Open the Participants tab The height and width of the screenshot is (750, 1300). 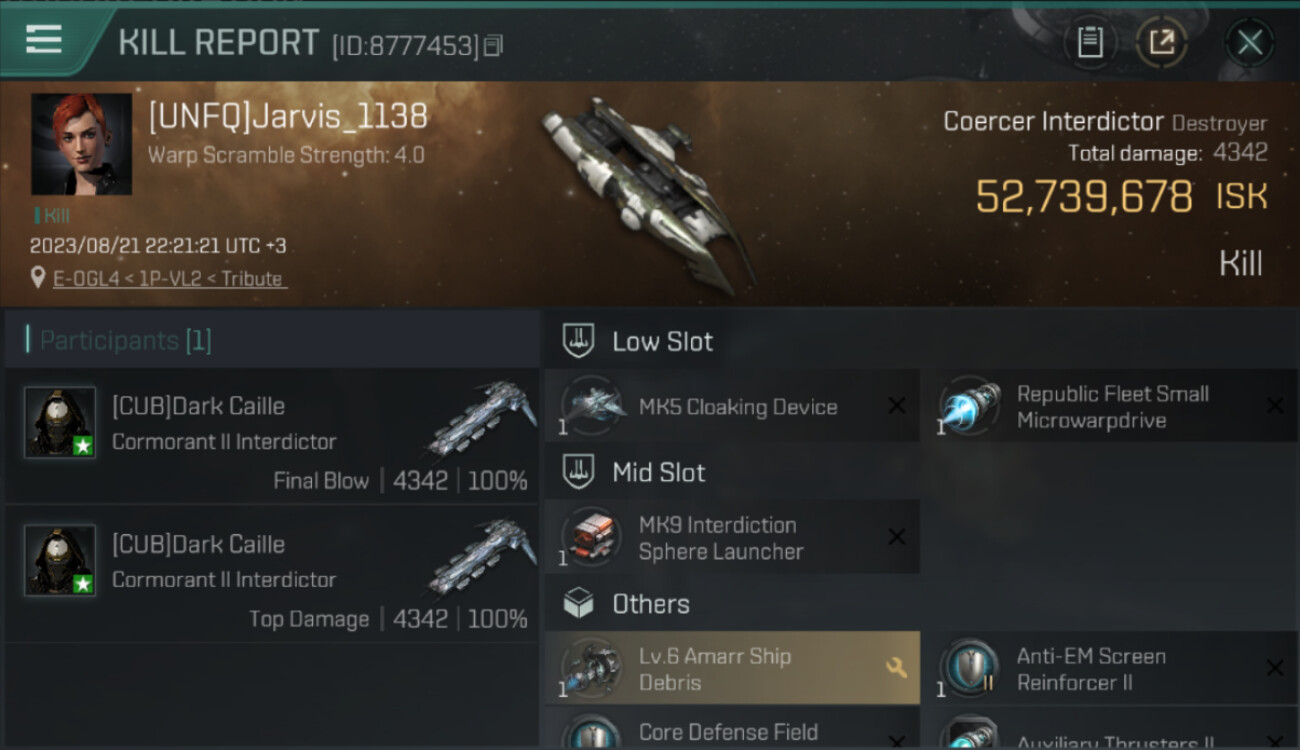pyautogui.click(x=120, y=340)
